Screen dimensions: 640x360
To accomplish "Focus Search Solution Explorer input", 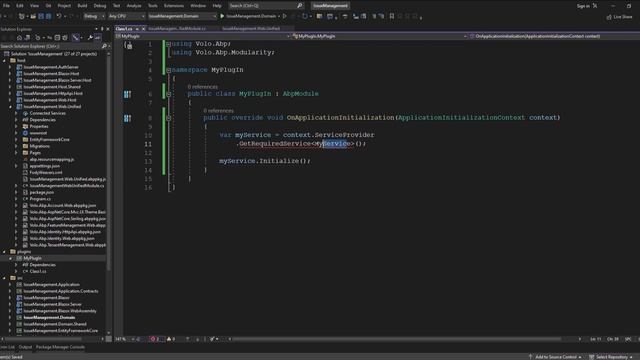I will (50, 46).
